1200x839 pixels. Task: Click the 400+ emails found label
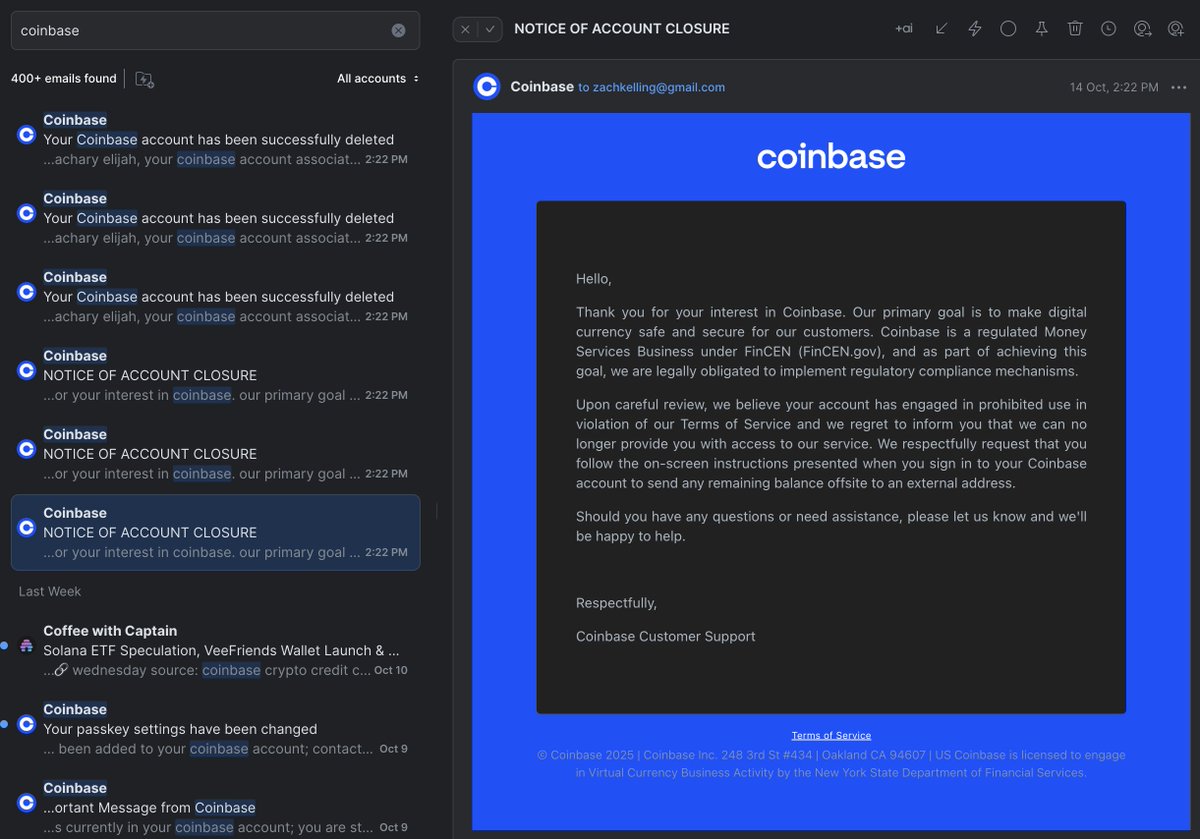coord(64,78)
